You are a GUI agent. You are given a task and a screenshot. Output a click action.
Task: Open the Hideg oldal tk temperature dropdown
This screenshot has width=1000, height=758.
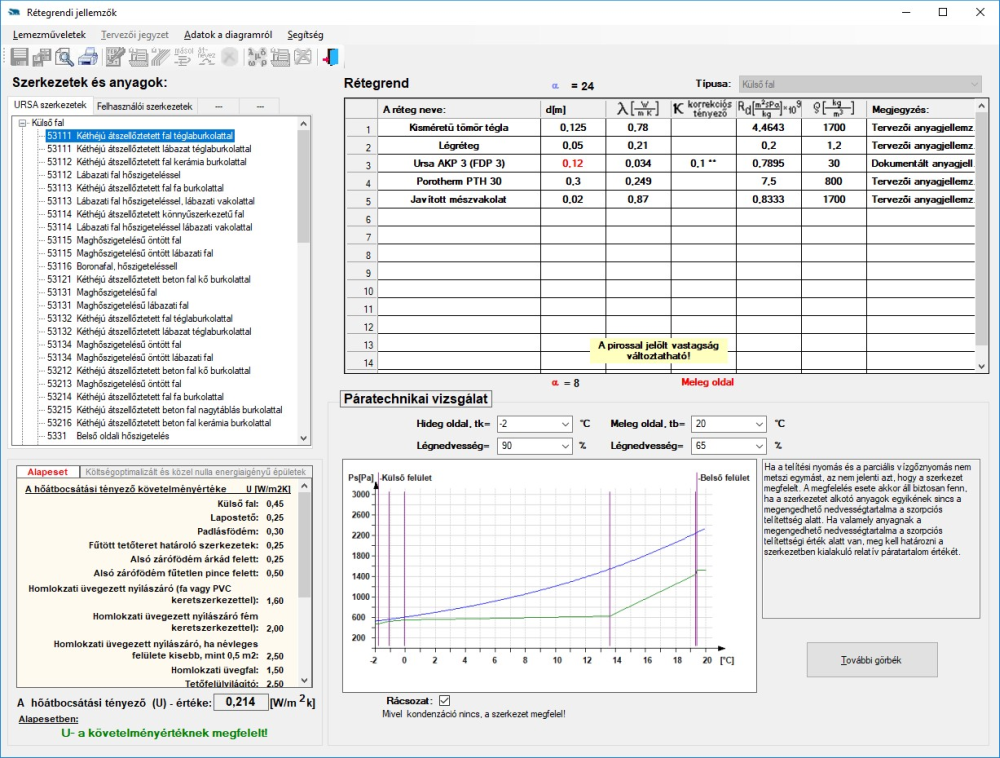(567, 423)
